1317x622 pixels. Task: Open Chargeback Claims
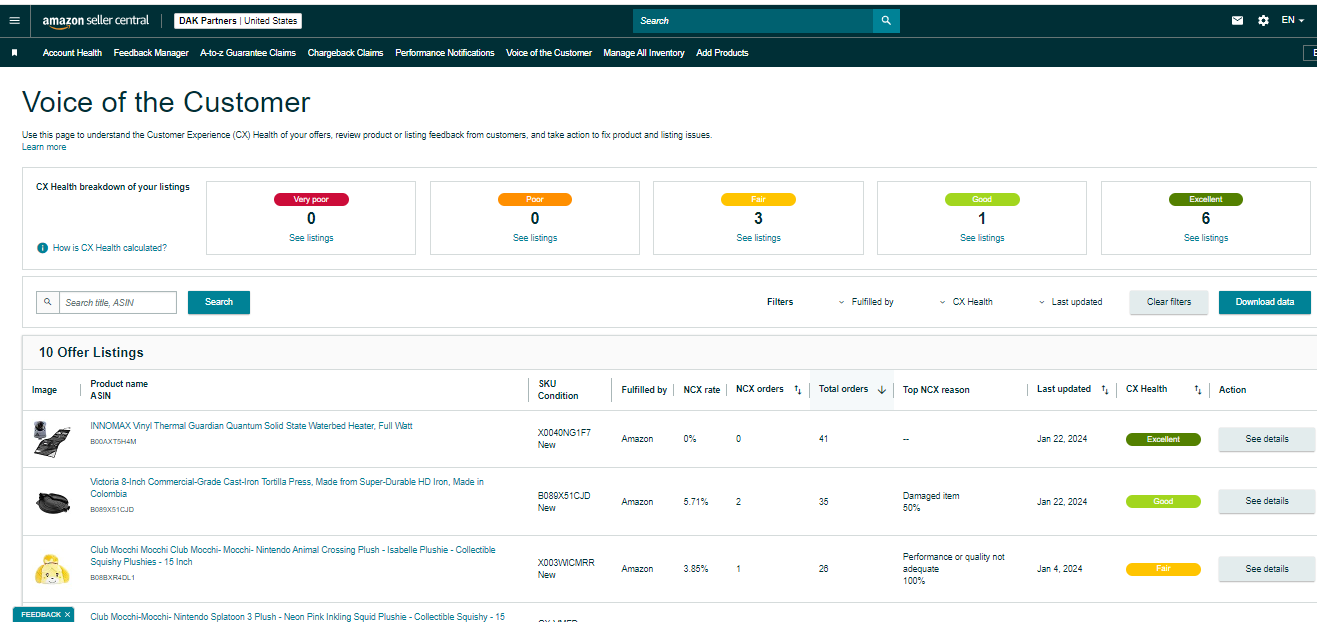click(x=345, y=53)
